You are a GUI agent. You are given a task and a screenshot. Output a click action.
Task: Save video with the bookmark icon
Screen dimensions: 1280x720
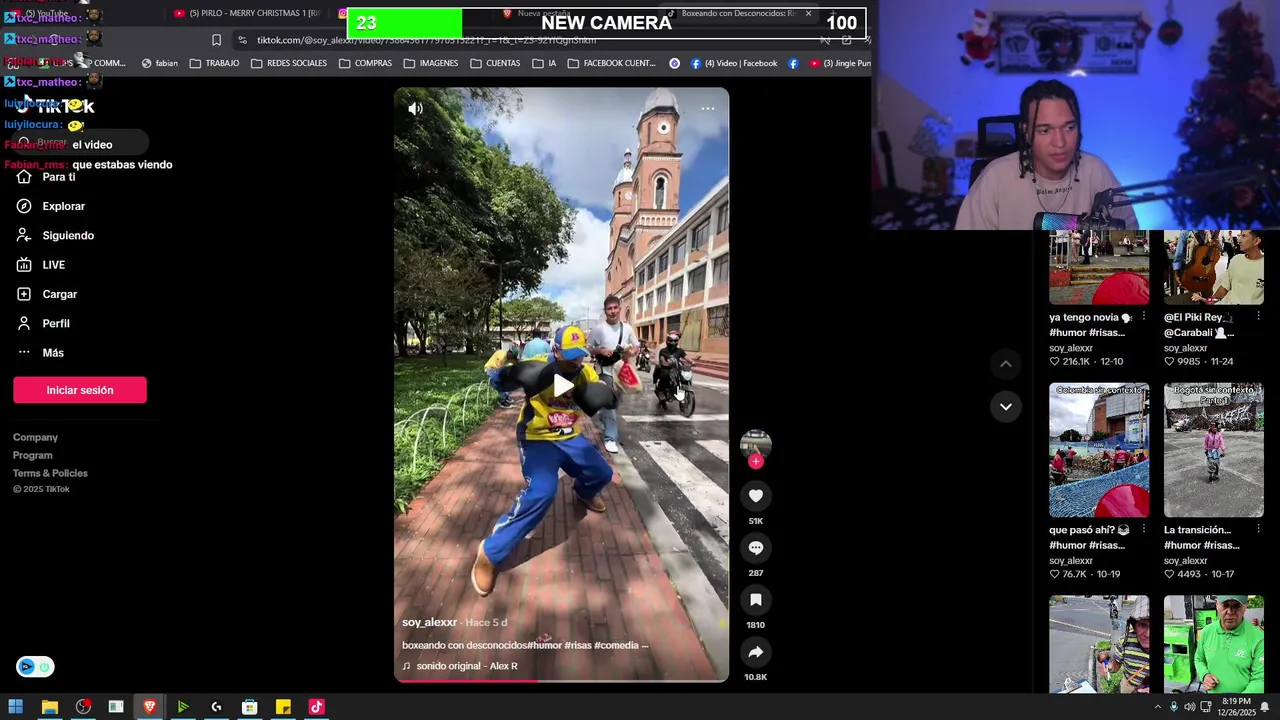[756, 600]
